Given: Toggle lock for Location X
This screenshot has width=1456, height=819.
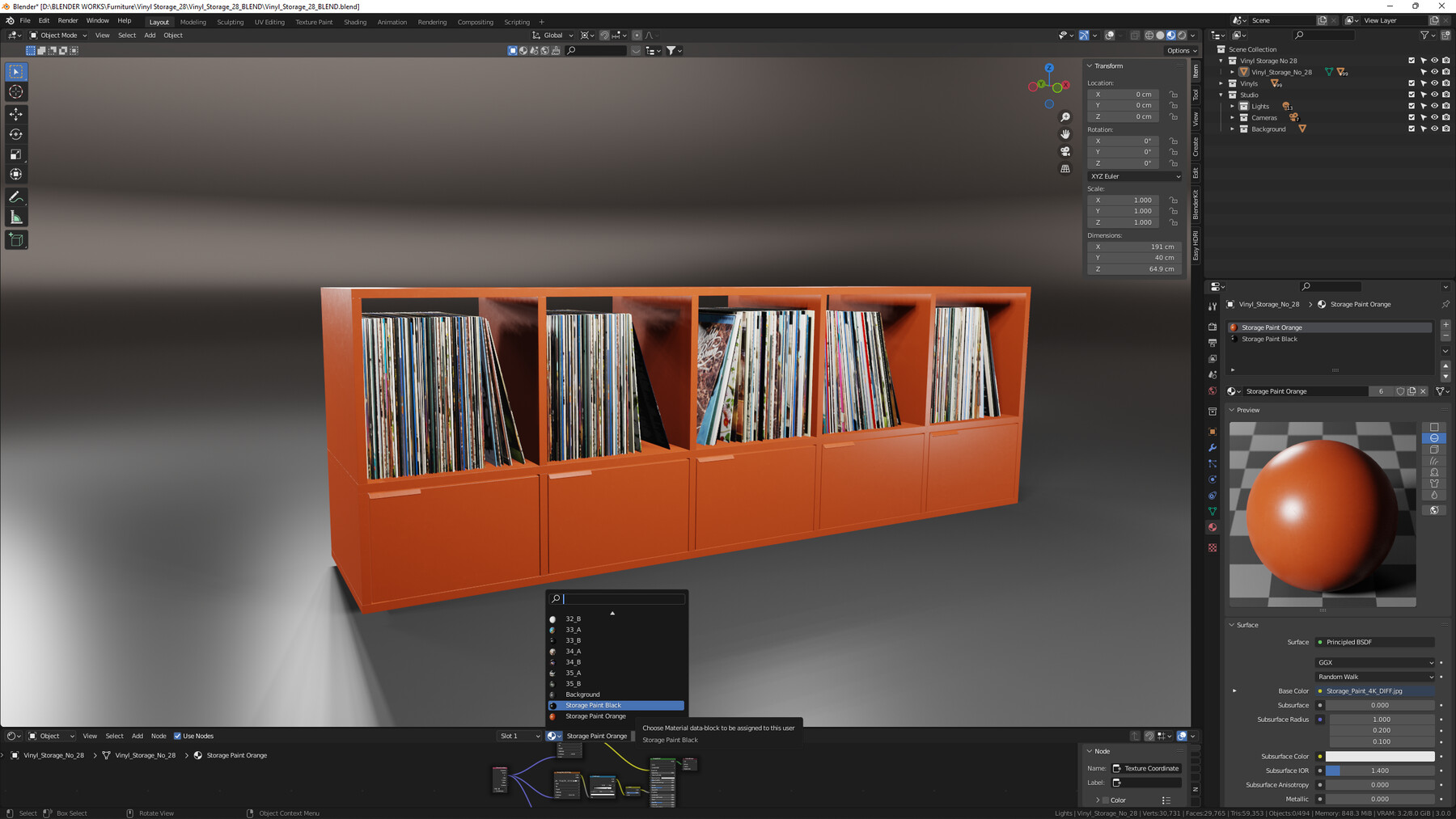Looking at the screenshot, I should click(1173, 95).
